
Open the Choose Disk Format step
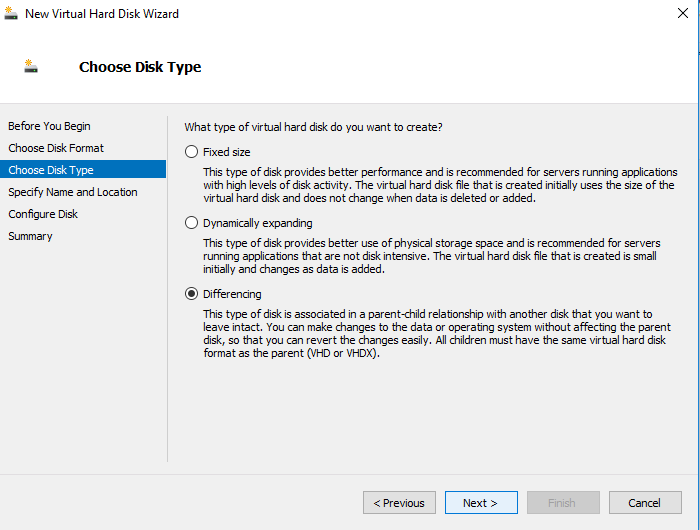56,148
